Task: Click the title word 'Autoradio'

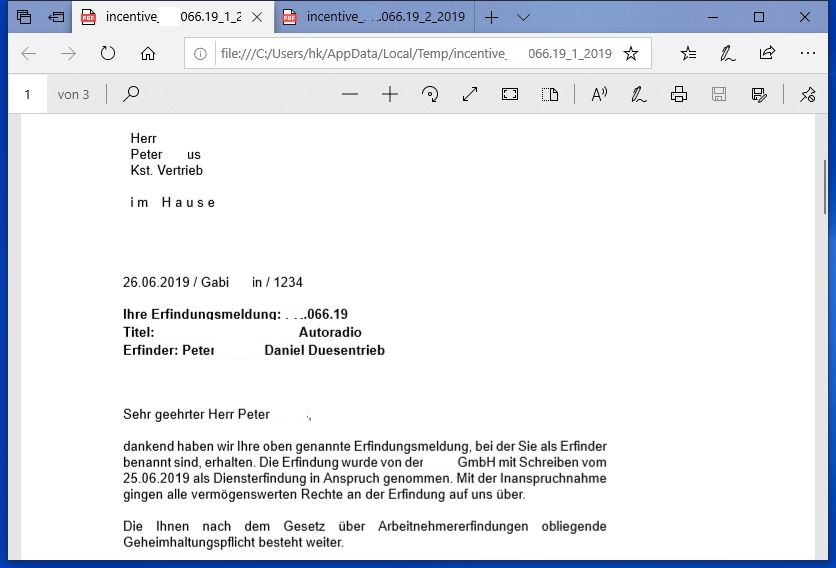Action: 330,332
